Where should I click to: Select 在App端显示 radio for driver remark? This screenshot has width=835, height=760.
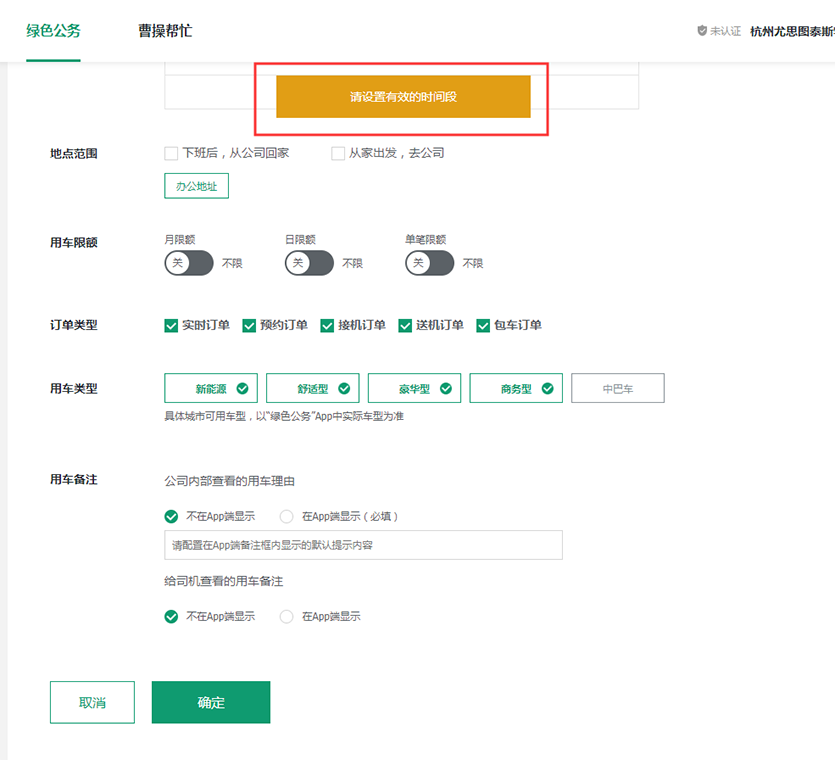pyautogui.click(x=287, y=617)
